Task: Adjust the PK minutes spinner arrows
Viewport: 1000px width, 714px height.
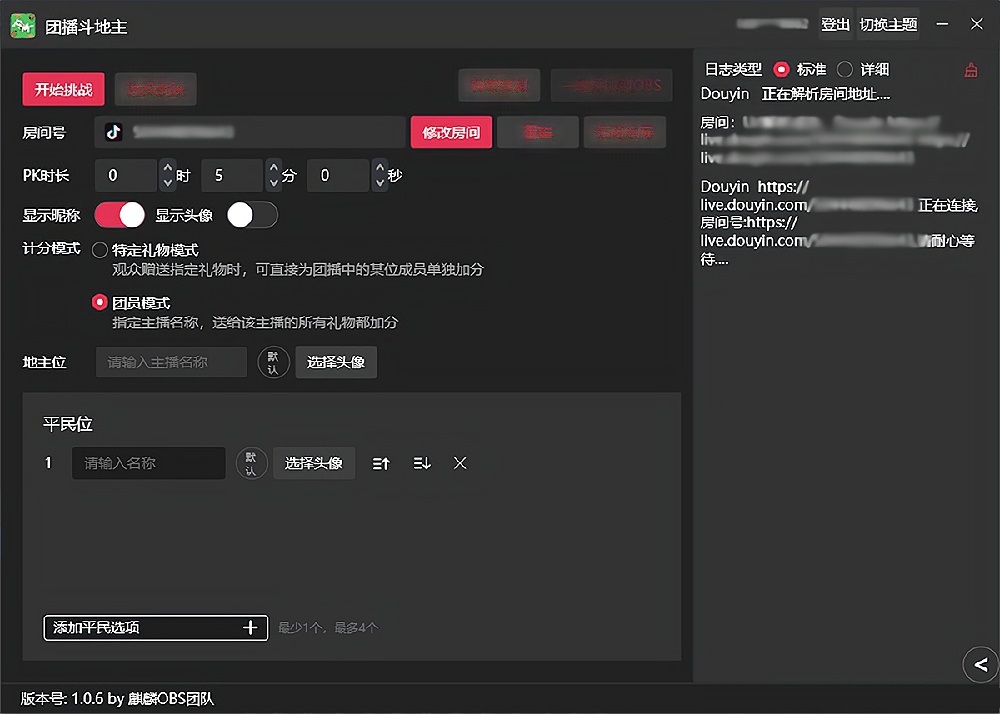Action: [x=273, y=176]
